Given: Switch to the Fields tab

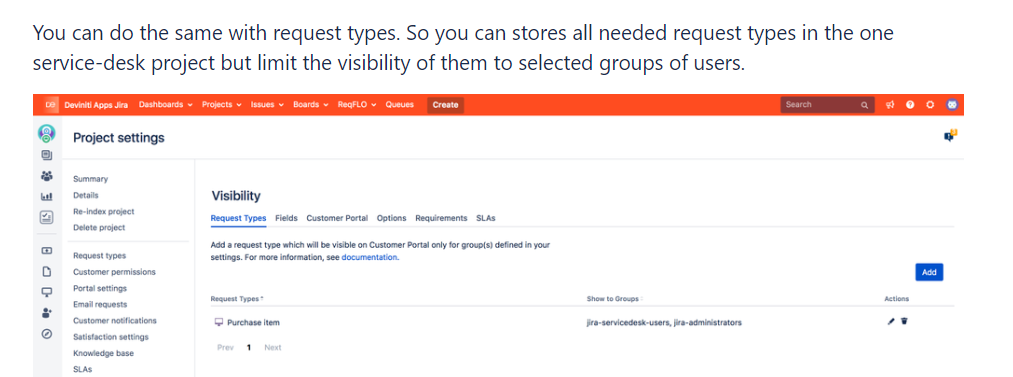Looking at the screenshot, I should pyautogui.click(x=286, y=218).
